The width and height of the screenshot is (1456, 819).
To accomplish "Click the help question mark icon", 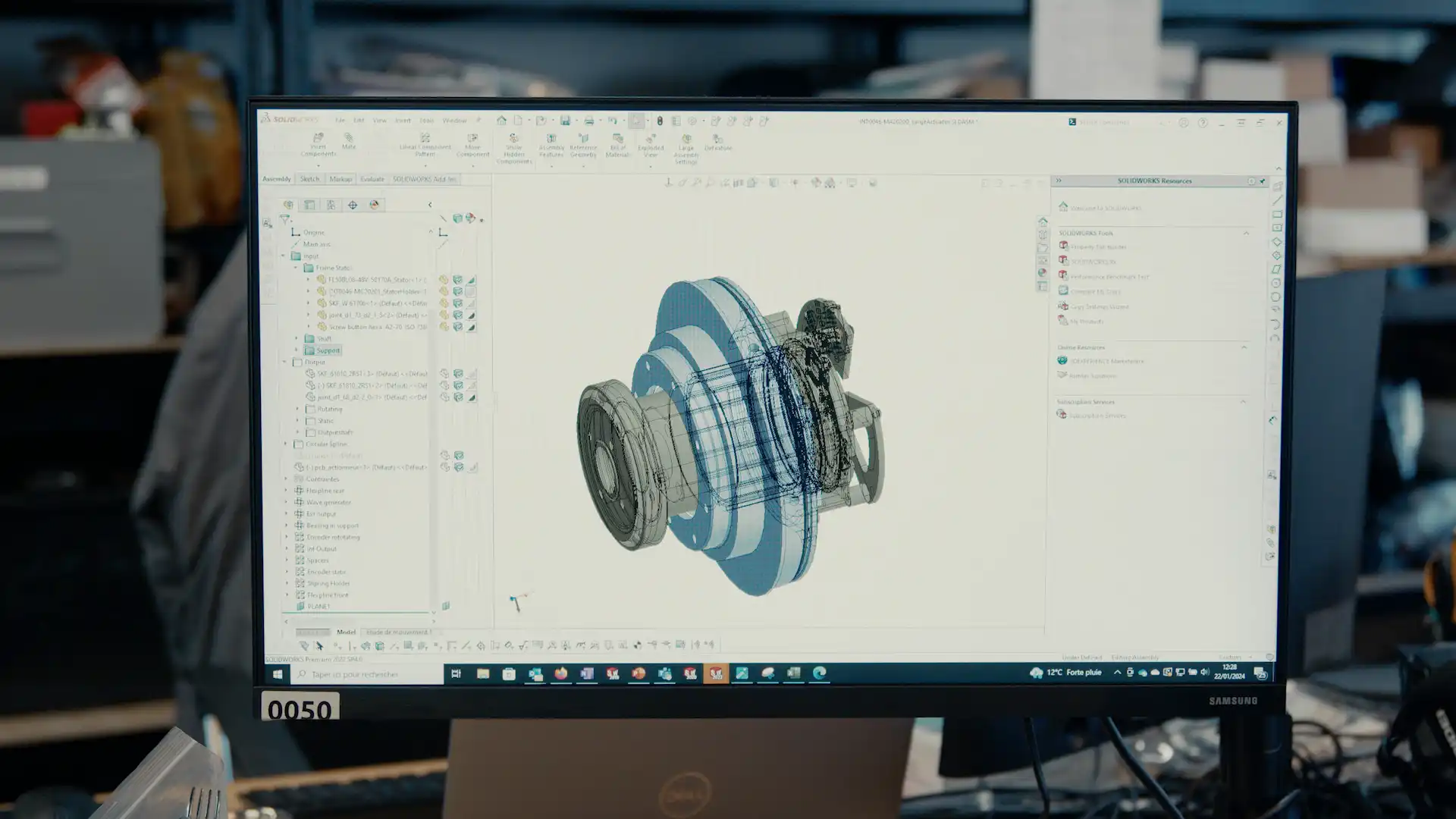I will pos(1203,122).
